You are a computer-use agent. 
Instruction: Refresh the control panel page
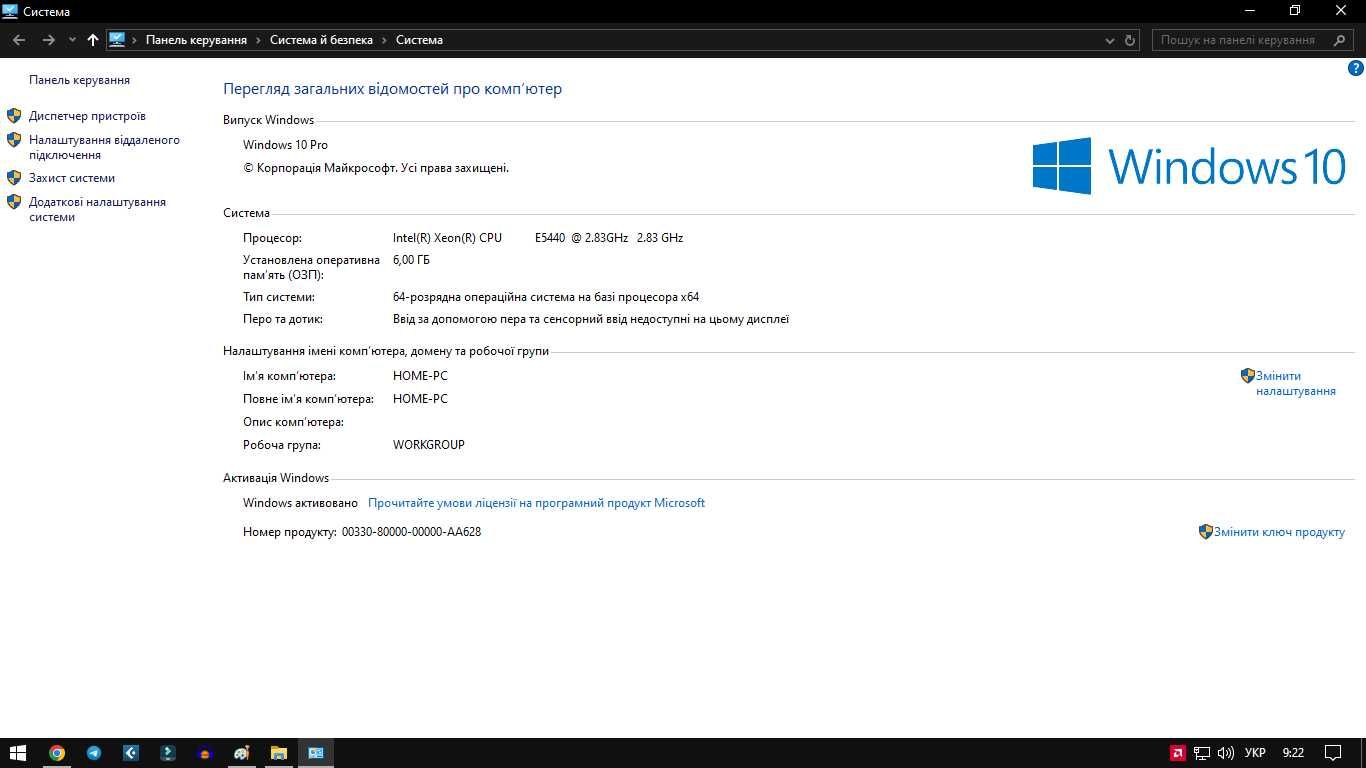pyautogui.click(x=1130, y=40)
